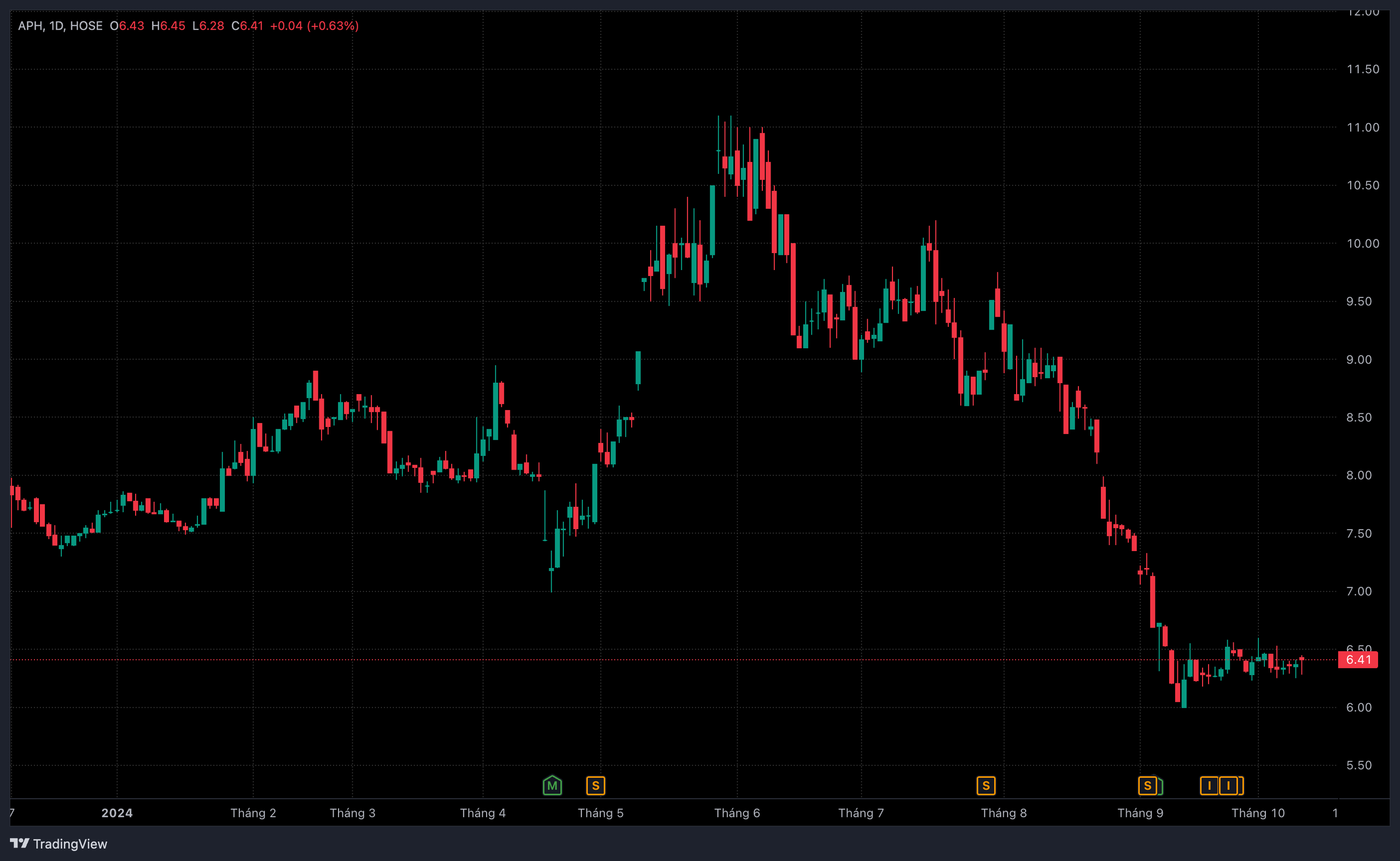Click the red 6.41 last-price label
The width and height of the screenshot is (1400, 861).
click(x=1358, y=659)
